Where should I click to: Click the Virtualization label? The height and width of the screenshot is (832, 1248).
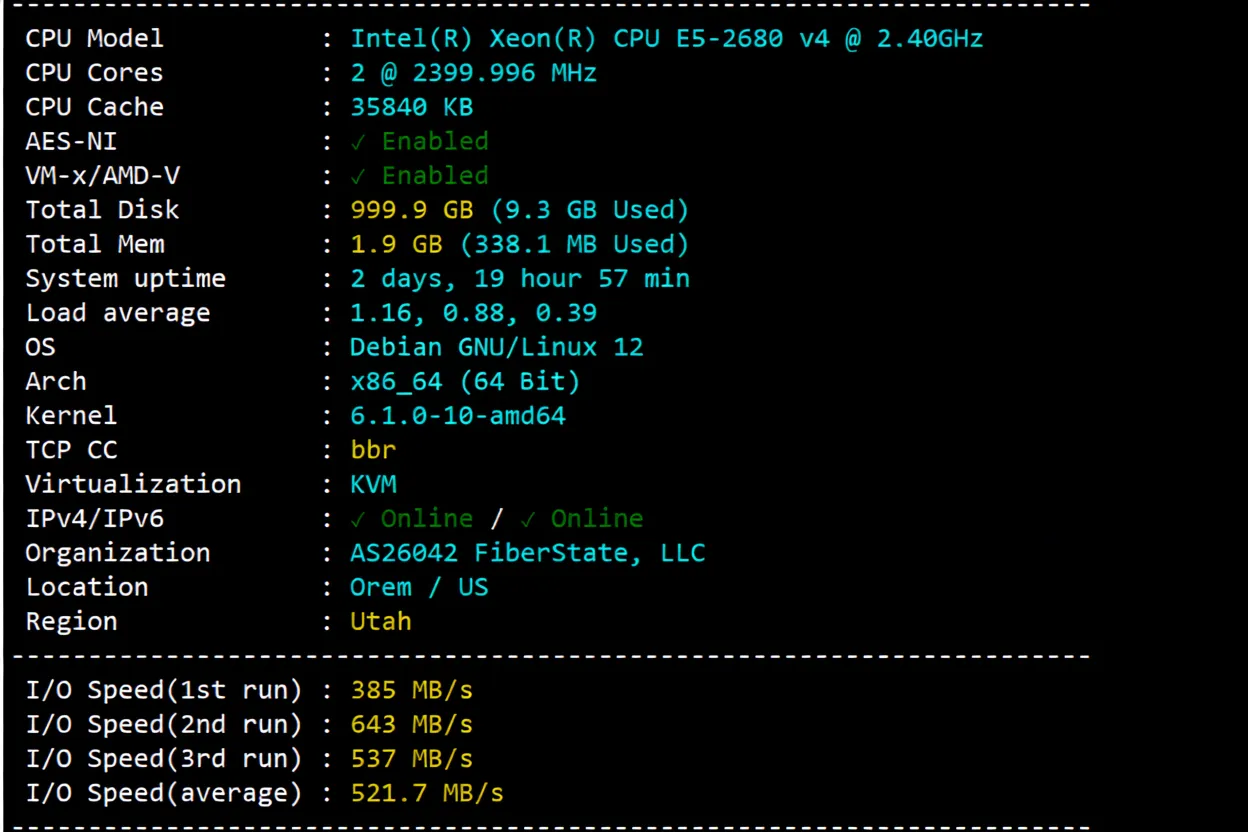click(133, 484)
